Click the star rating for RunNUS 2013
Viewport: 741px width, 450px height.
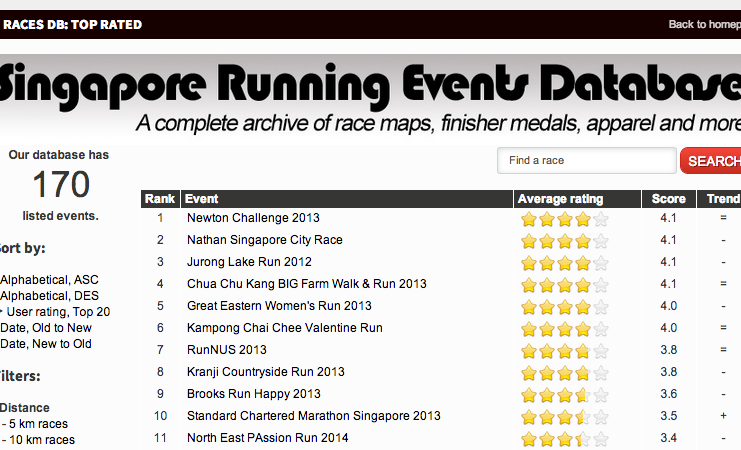(564, 350)
